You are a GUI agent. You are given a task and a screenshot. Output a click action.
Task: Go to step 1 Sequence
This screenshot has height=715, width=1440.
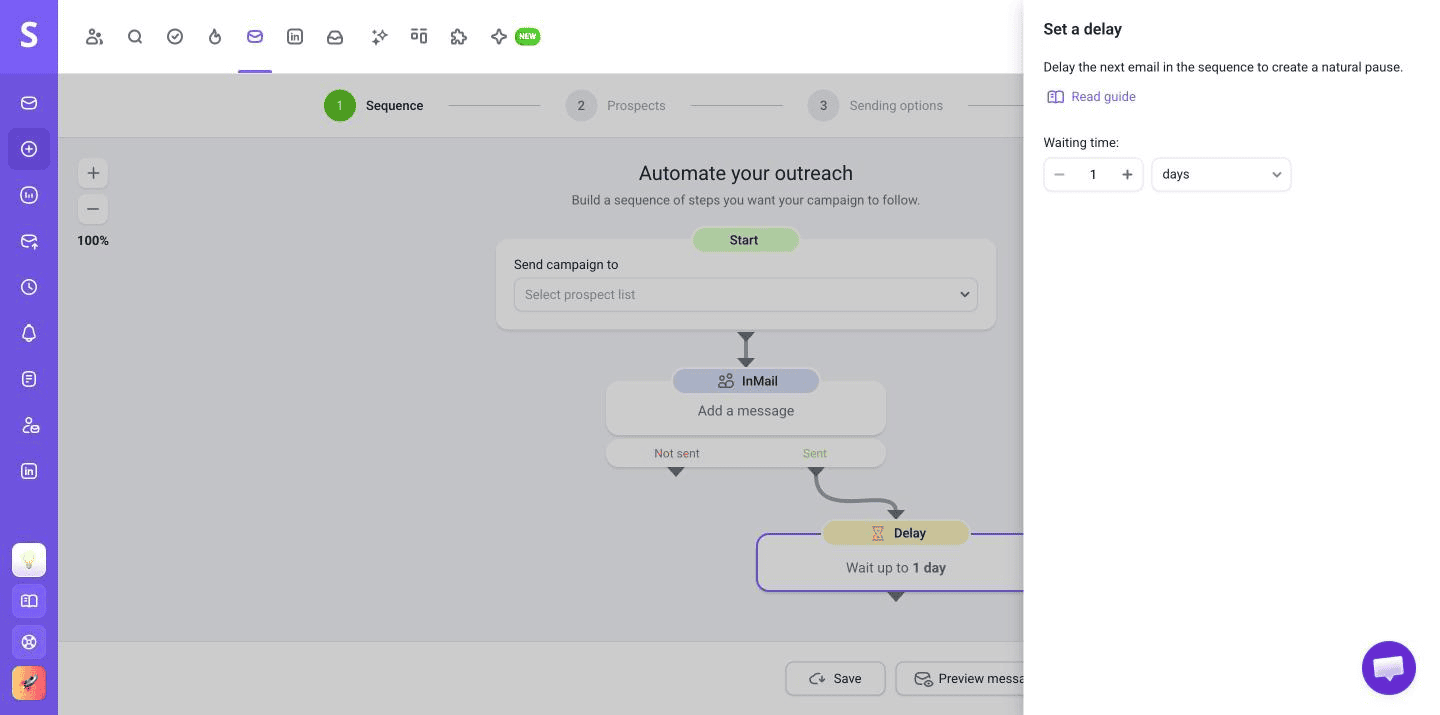point(374,105)
